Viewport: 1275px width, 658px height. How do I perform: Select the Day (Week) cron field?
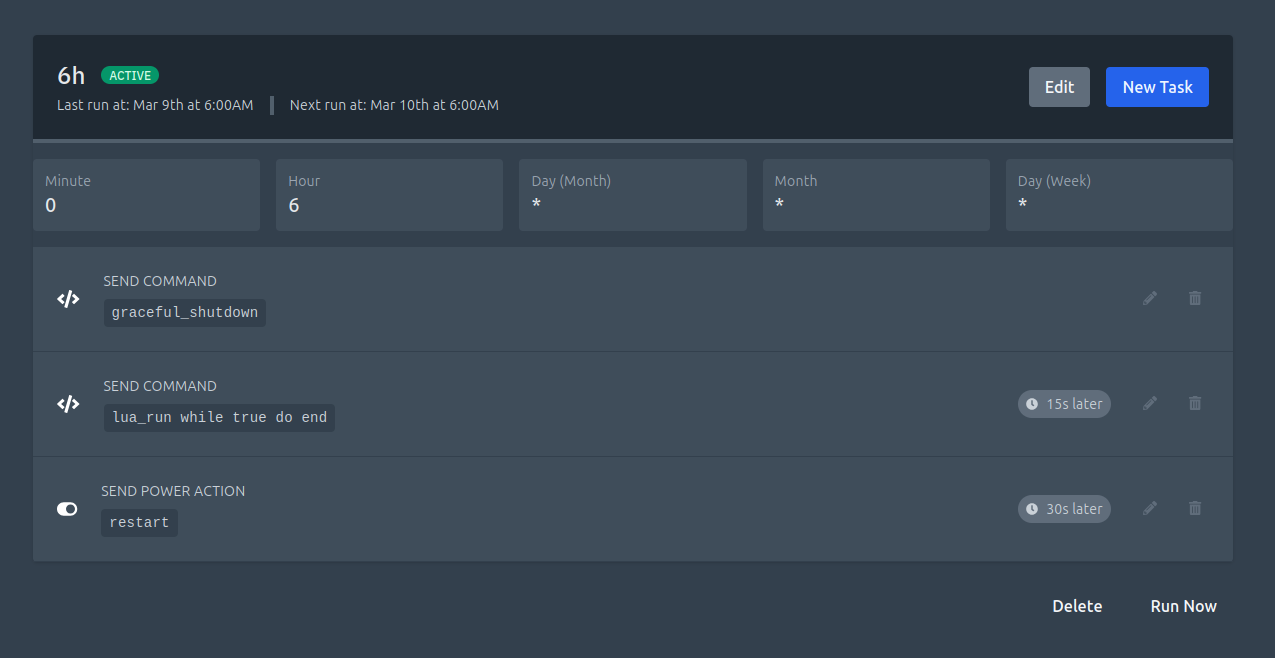1119,195
